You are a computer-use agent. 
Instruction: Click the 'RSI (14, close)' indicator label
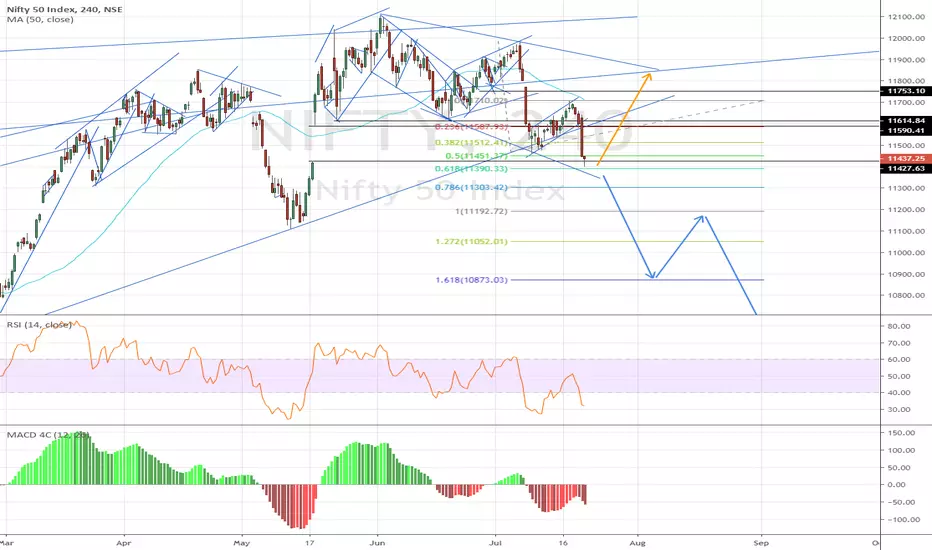(x=39, y=325)
